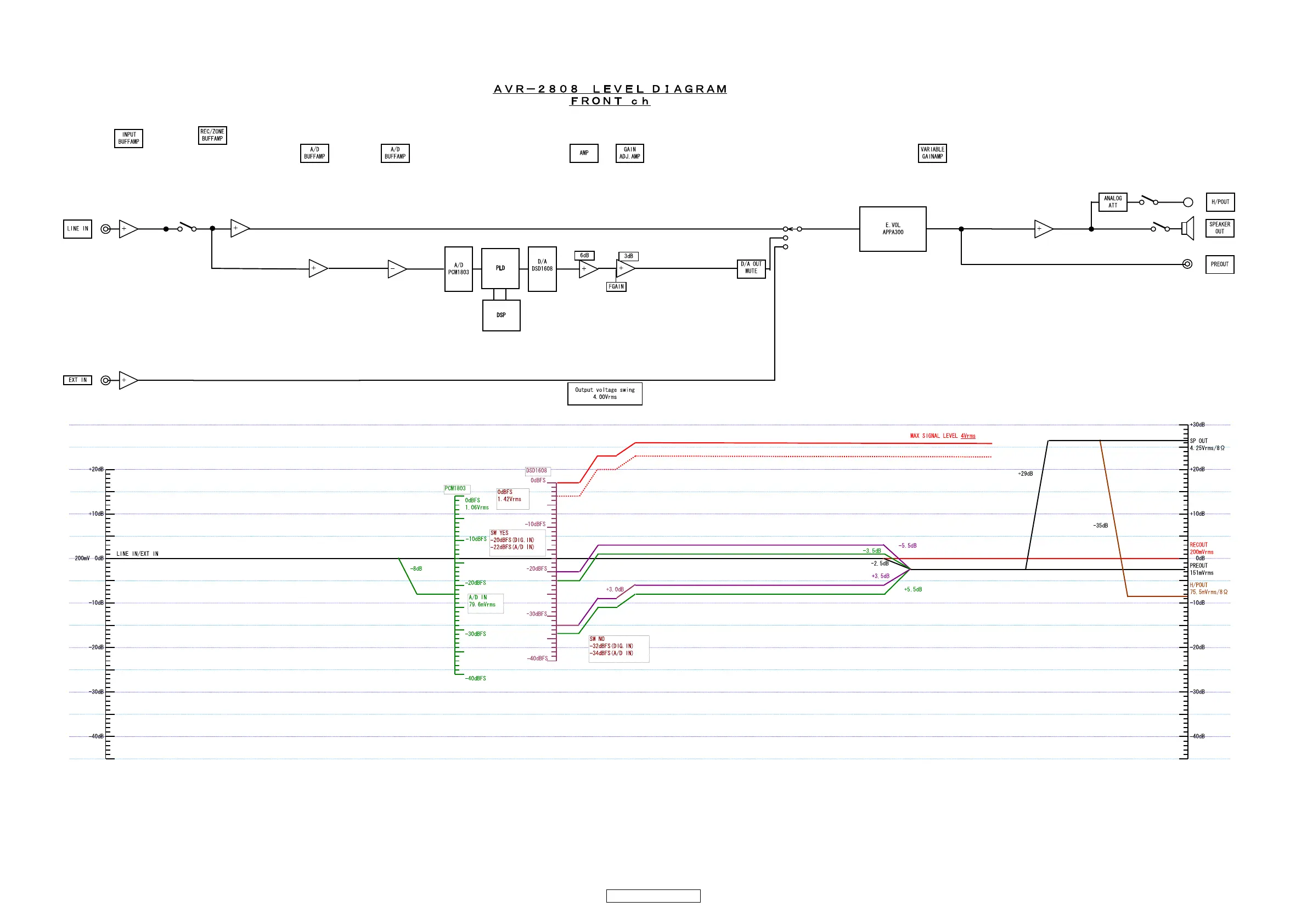Click the PREOUT output jack symbol
The image size is (1307, 924).
coord(1187,264)
